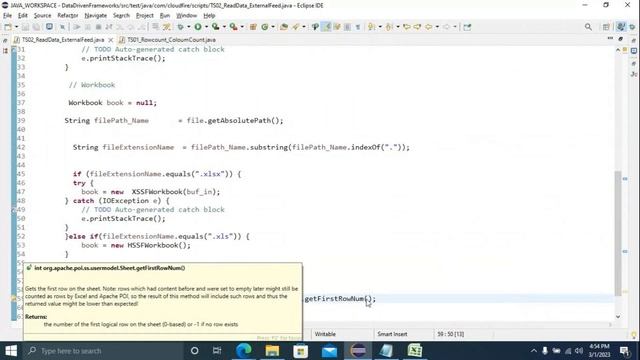
Task: Click the Save All toolbar icon
Action: [x=36, y=27]
